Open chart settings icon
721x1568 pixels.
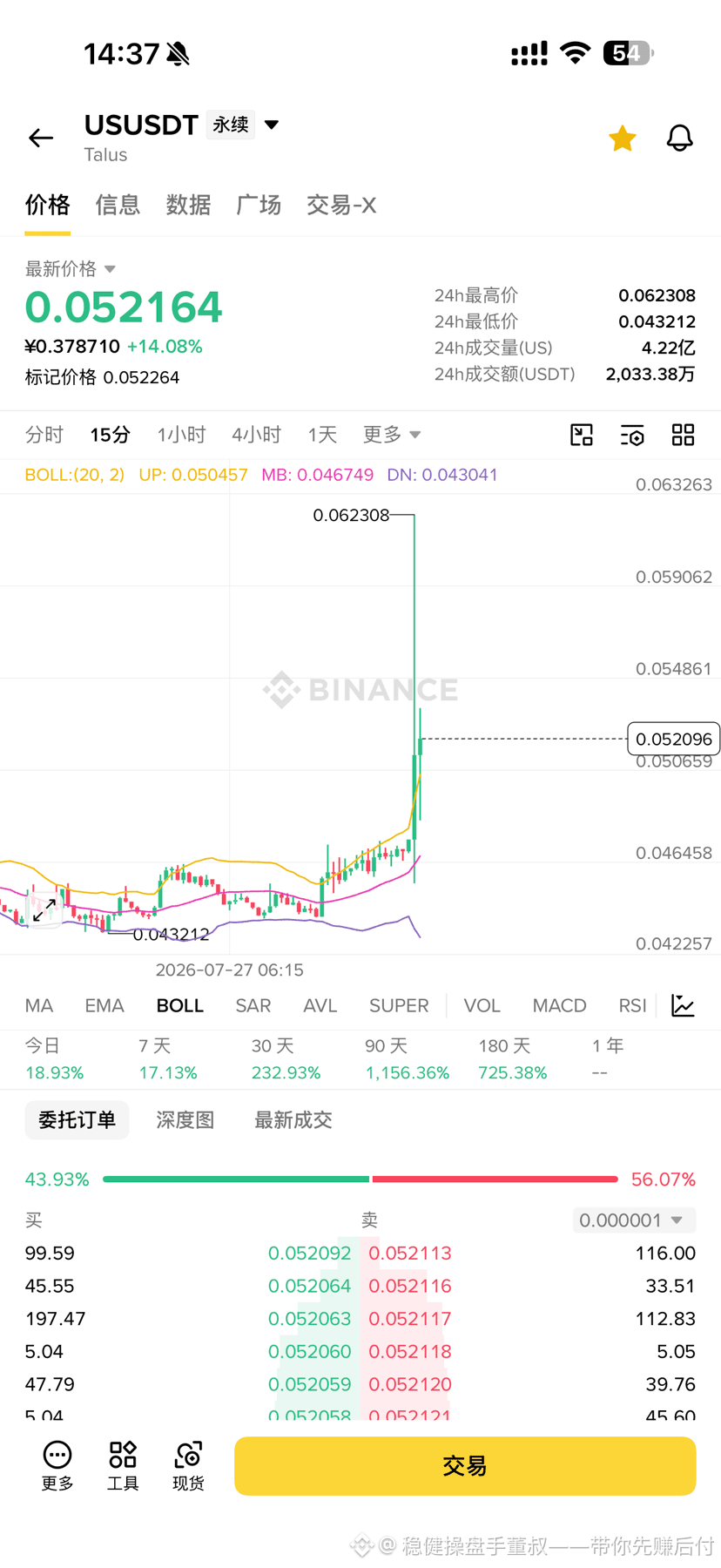pos(632,435)
